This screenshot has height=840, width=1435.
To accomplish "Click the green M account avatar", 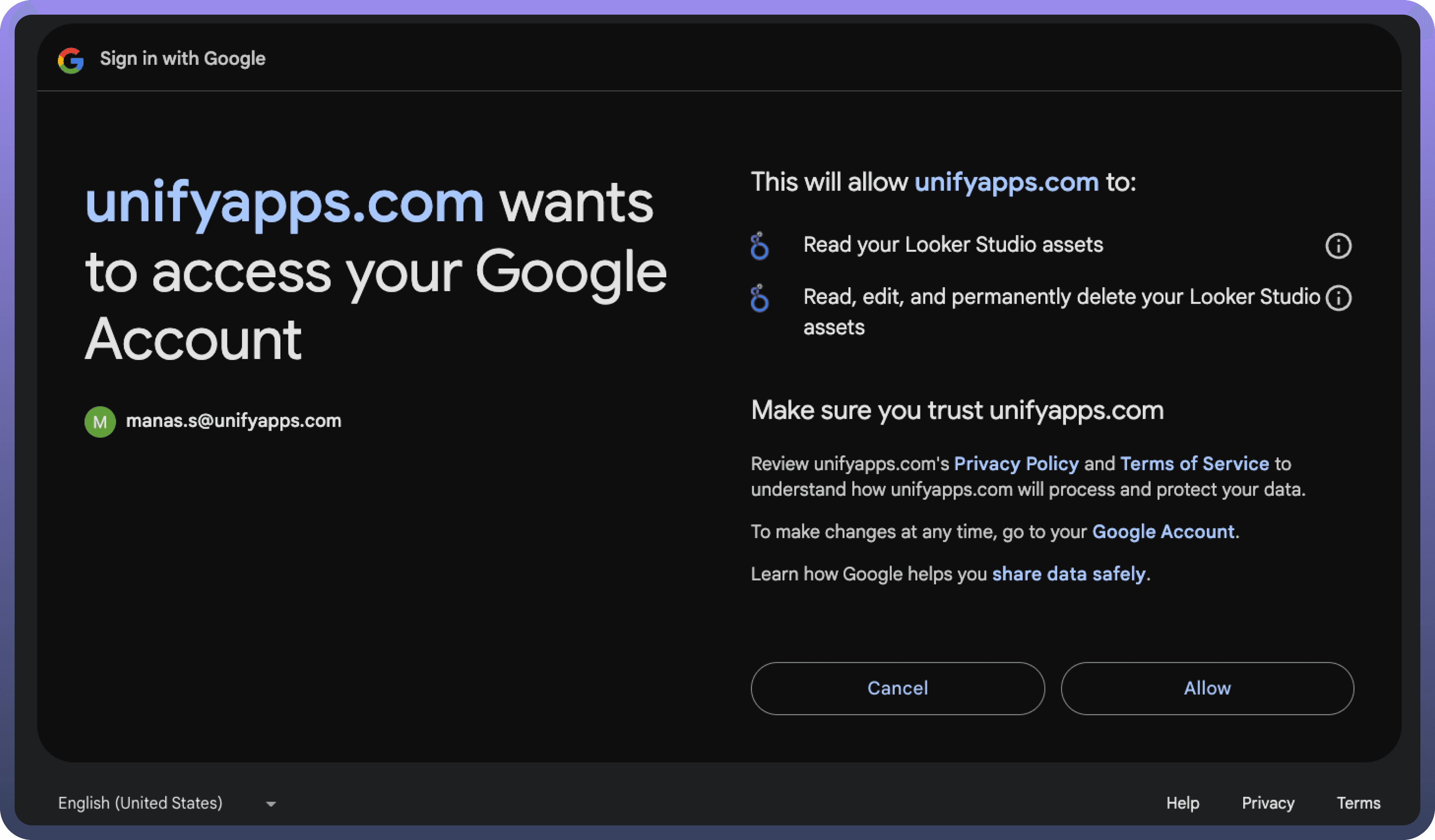I will [x=100, y=422].
